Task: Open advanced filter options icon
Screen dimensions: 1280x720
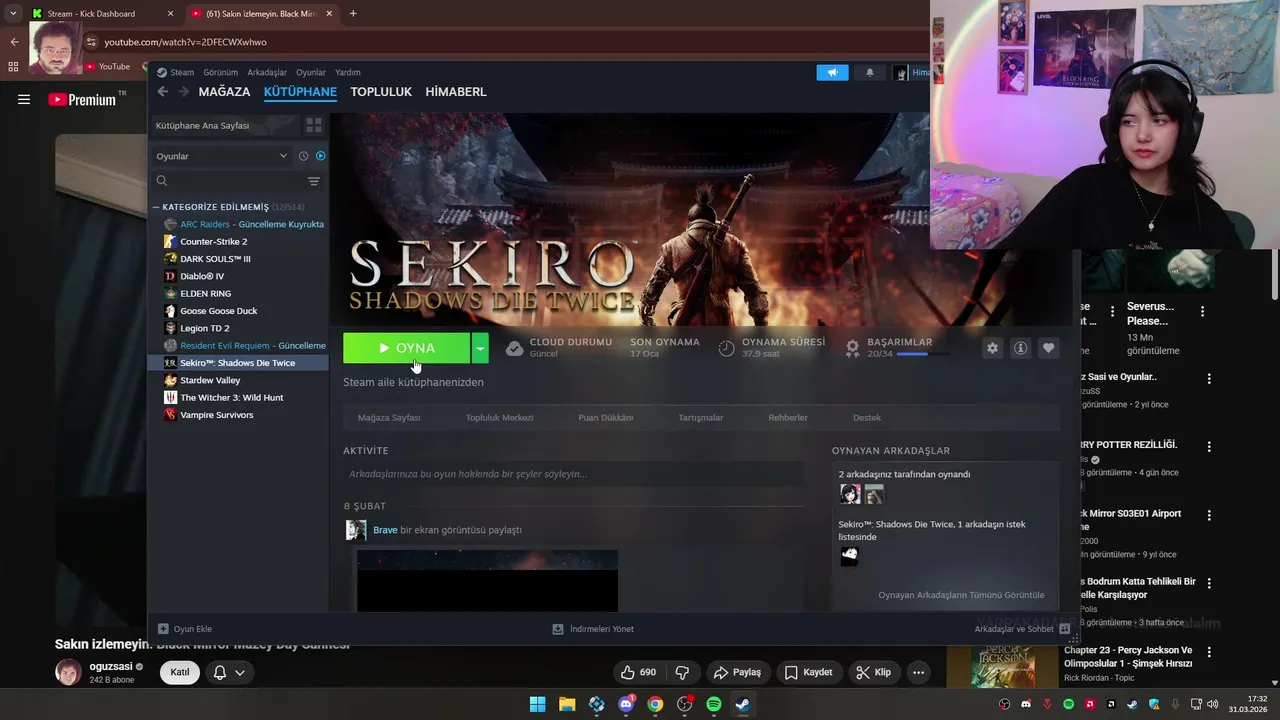Action: [314, 181]
